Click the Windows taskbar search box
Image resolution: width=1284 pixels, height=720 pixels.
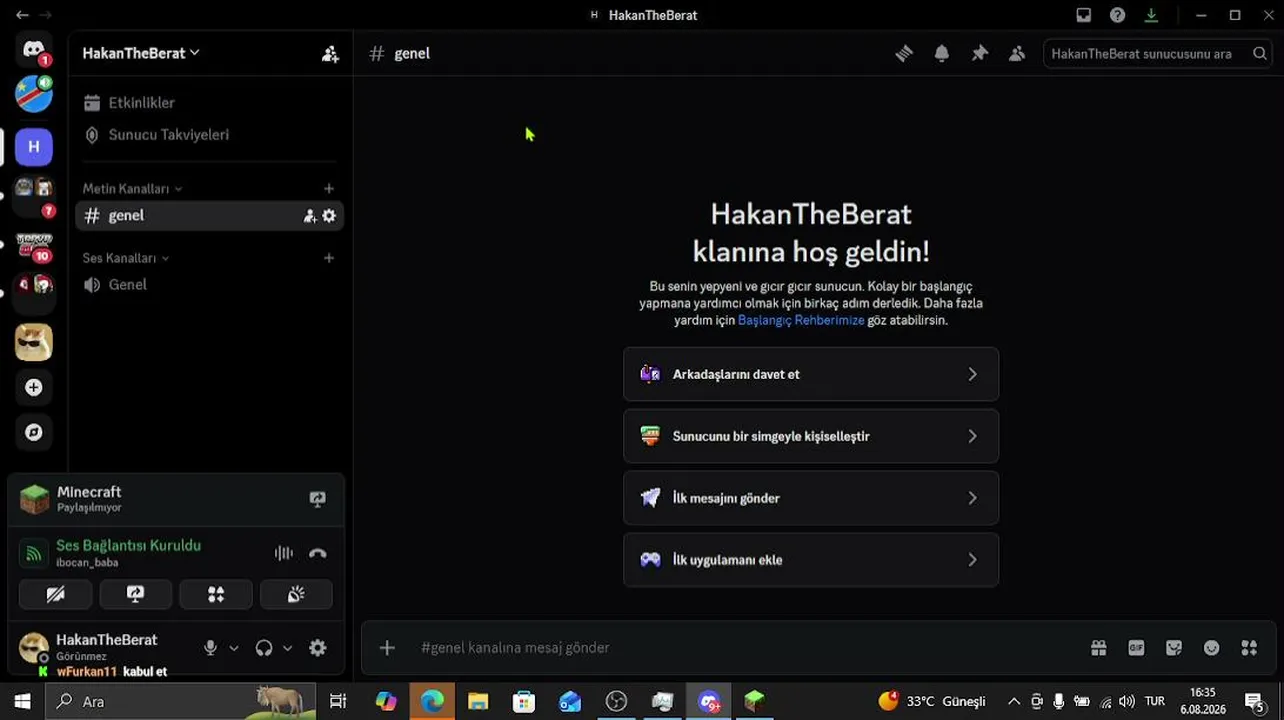181,702
